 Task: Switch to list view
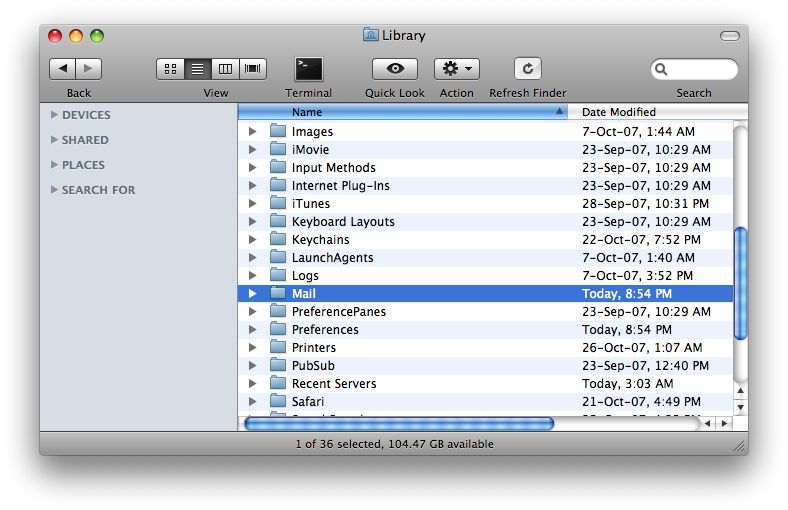coord(197,69)
